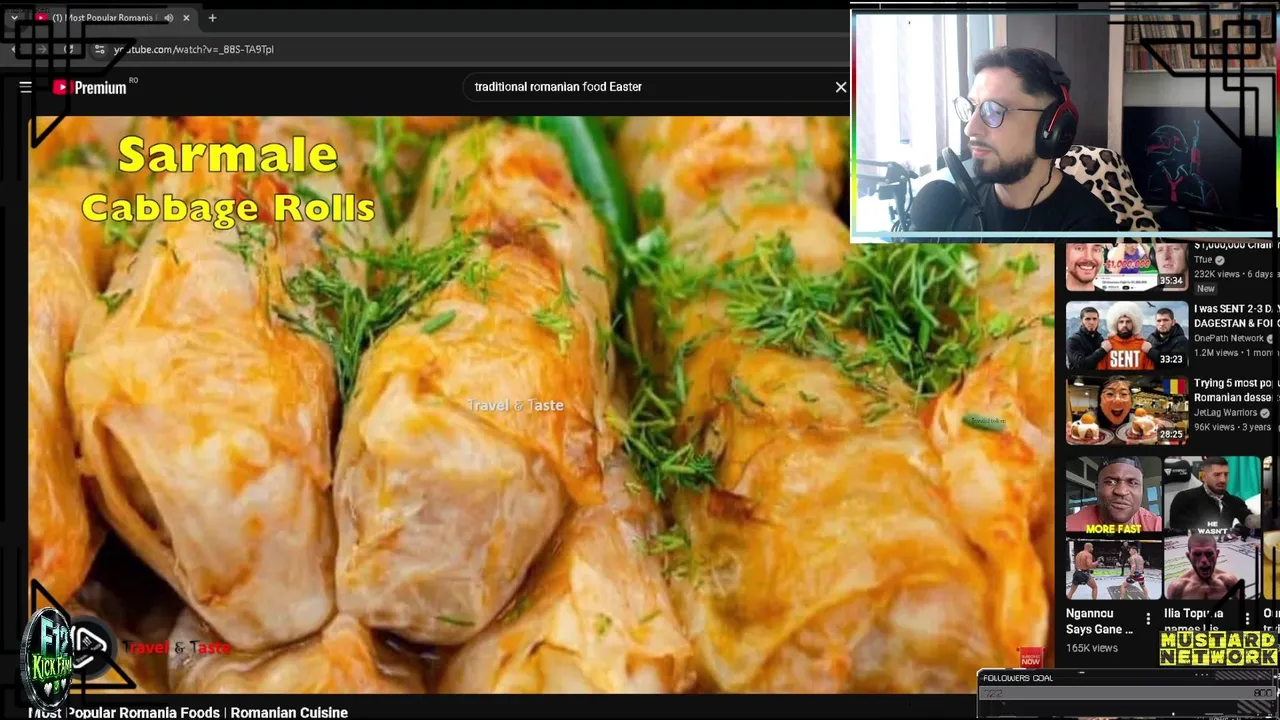Open the $1,000,000 Challenge video thumbnail
This screenshot has width=1280, height=720.
coord(1127,267)
